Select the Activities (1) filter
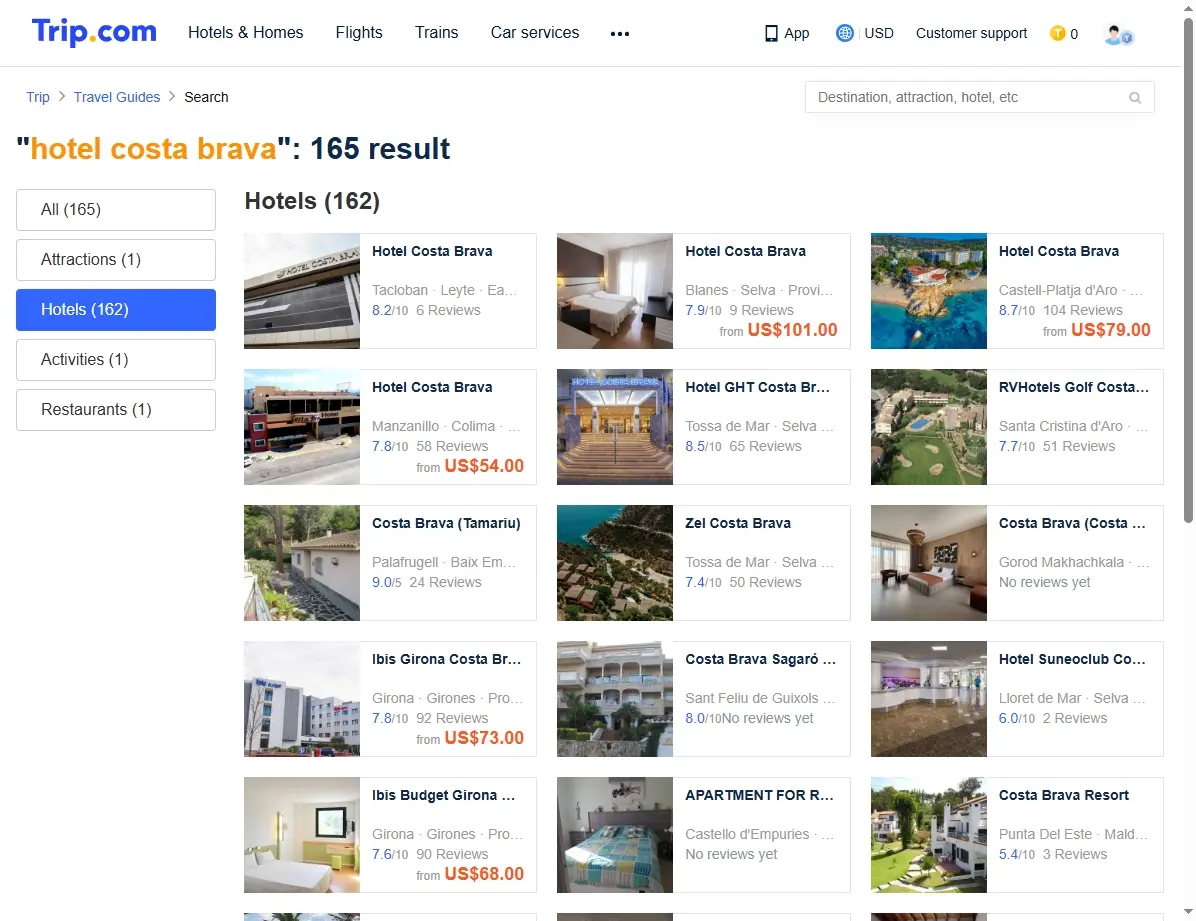The height and width of the screenshot is (921, 1196). point(116,359)
